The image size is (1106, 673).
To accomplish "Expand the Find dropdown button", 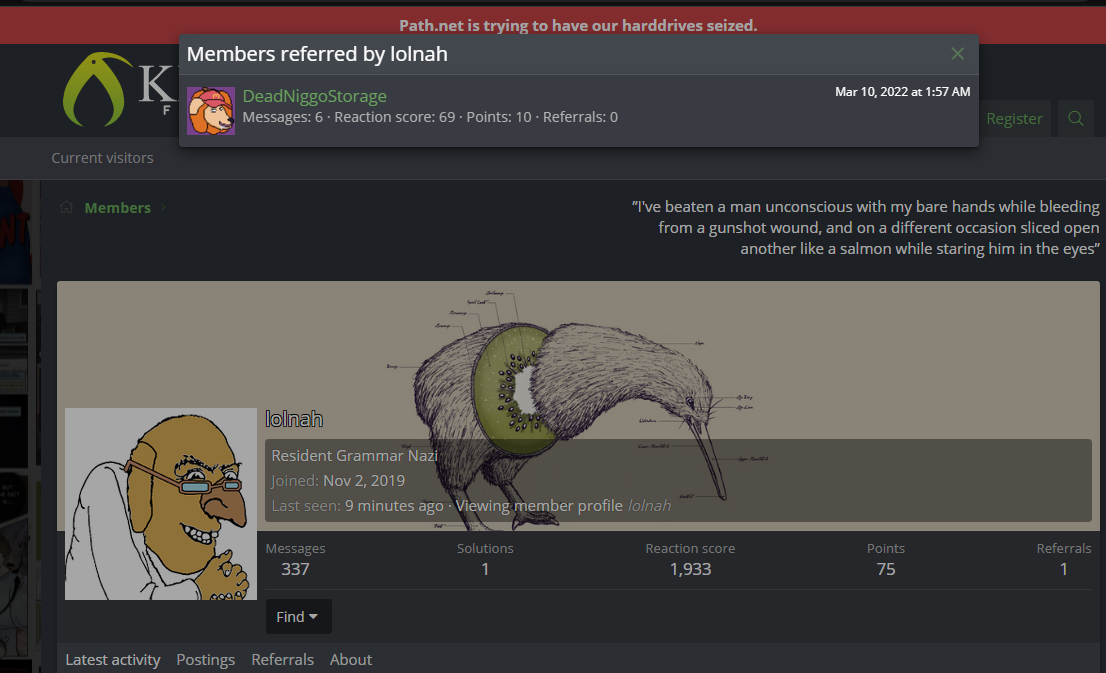I will pos(298,617).
